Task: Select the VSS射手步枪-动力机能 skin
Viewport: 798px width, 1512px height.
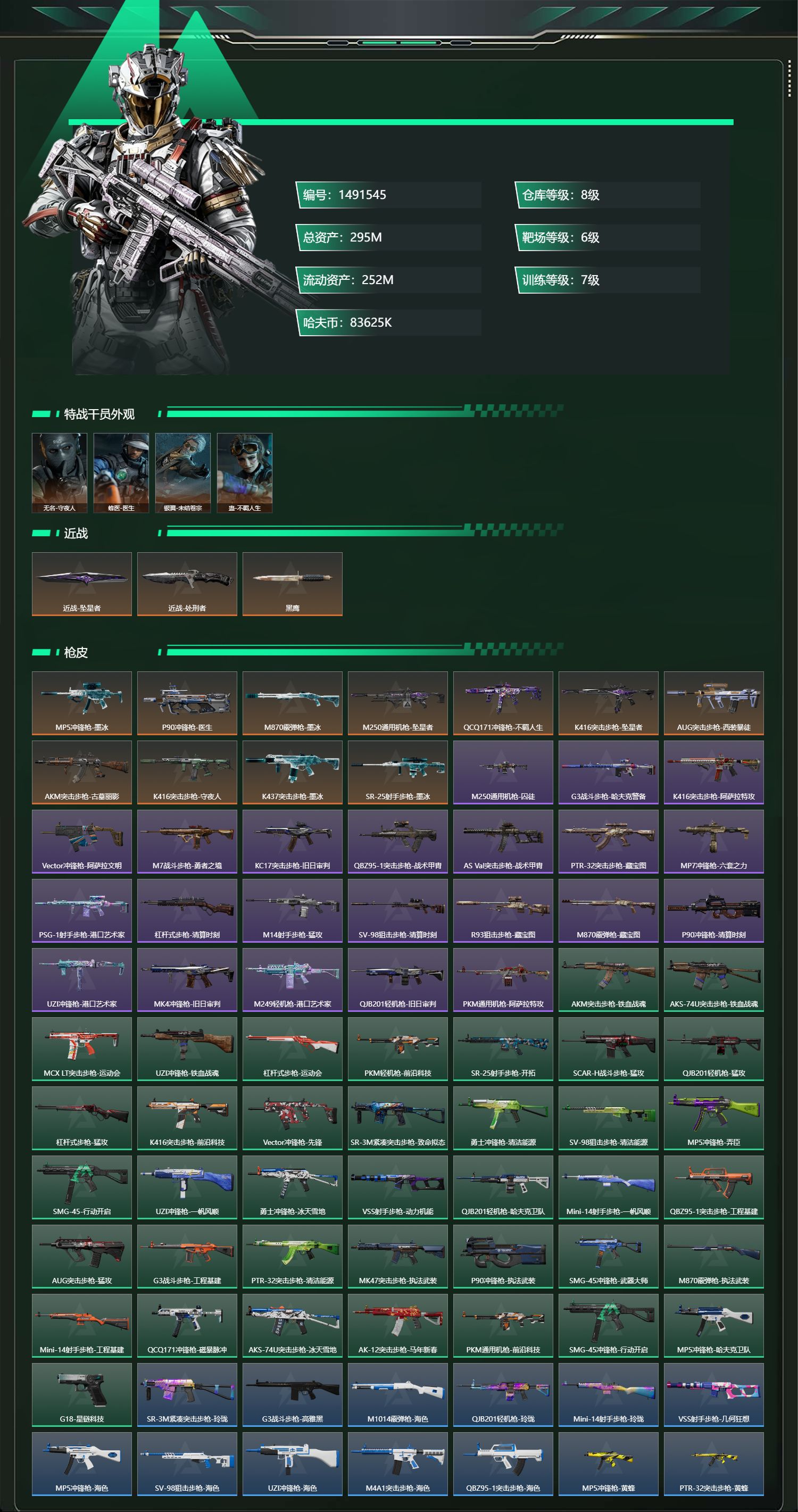Action: pos(398,1188)
